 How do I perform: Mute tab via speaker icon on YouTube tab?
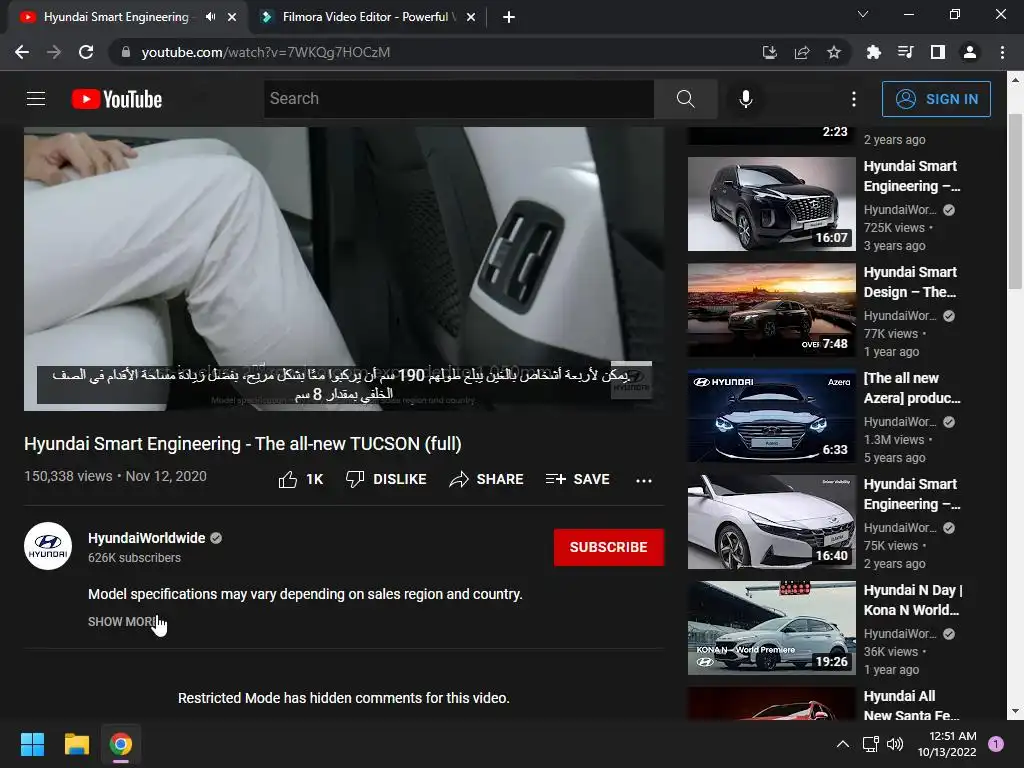pyautogui.click(x=210, y=17)
